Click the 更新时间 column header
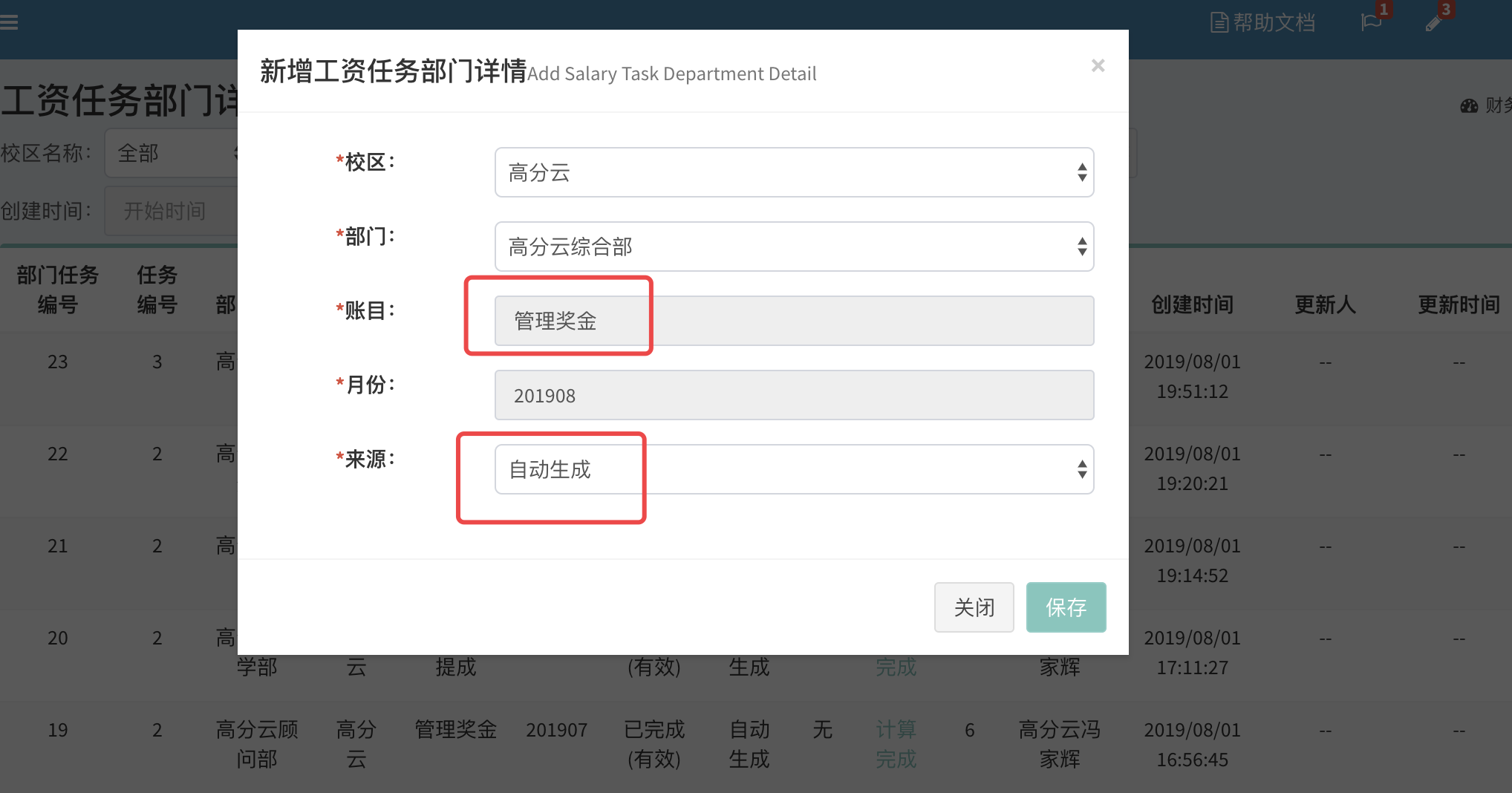1512x793 pixels. click(x=1459, y=304)
